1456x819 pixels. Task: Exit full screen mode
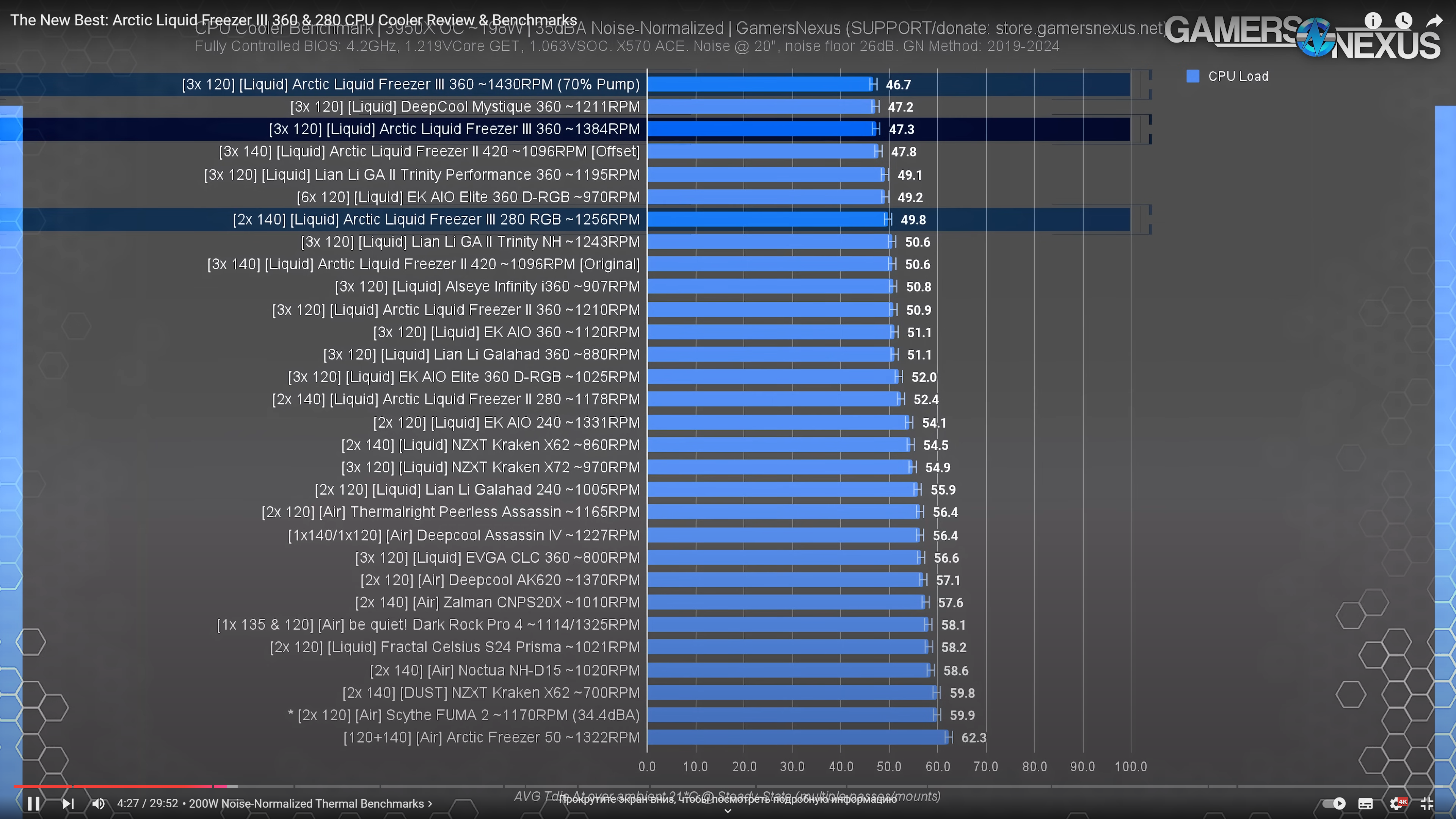click(1426, 803)
